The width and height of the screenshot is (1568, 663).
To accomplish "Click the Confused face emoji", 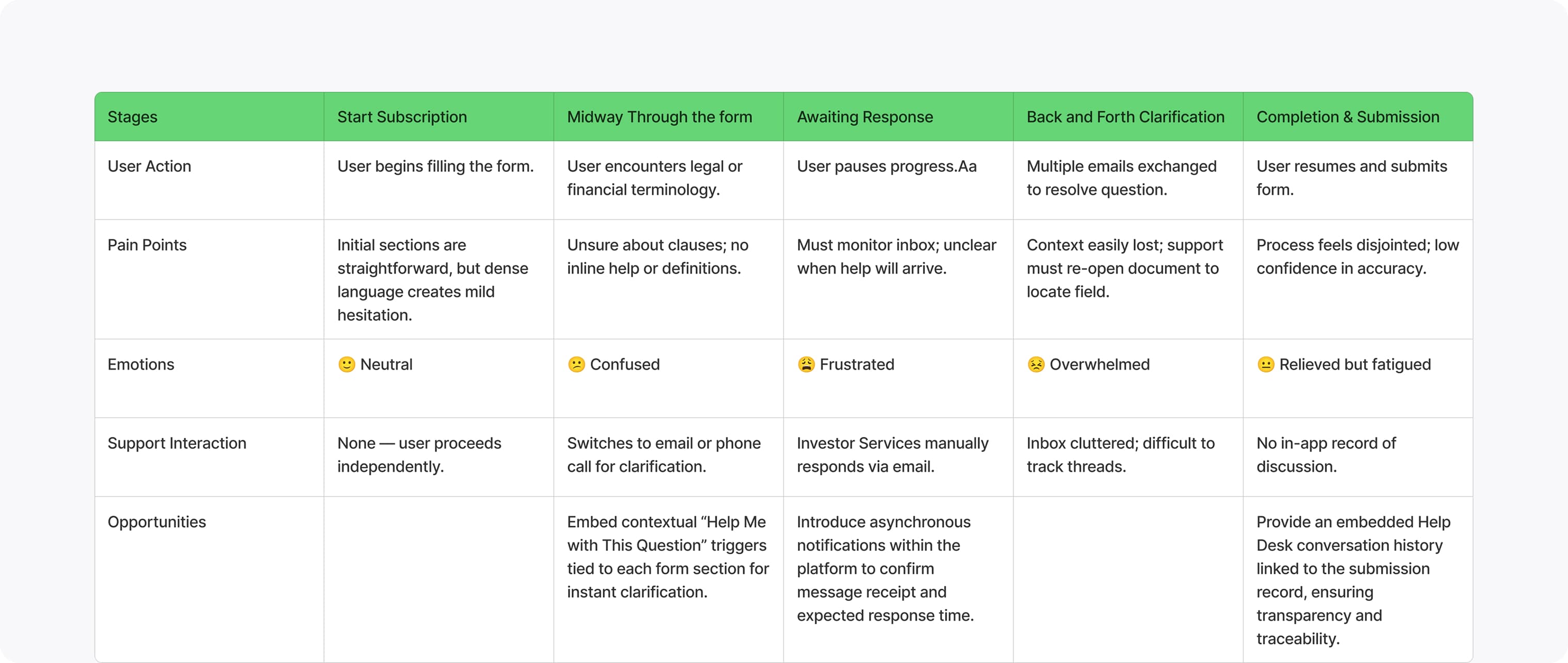I will coord(576,364).
